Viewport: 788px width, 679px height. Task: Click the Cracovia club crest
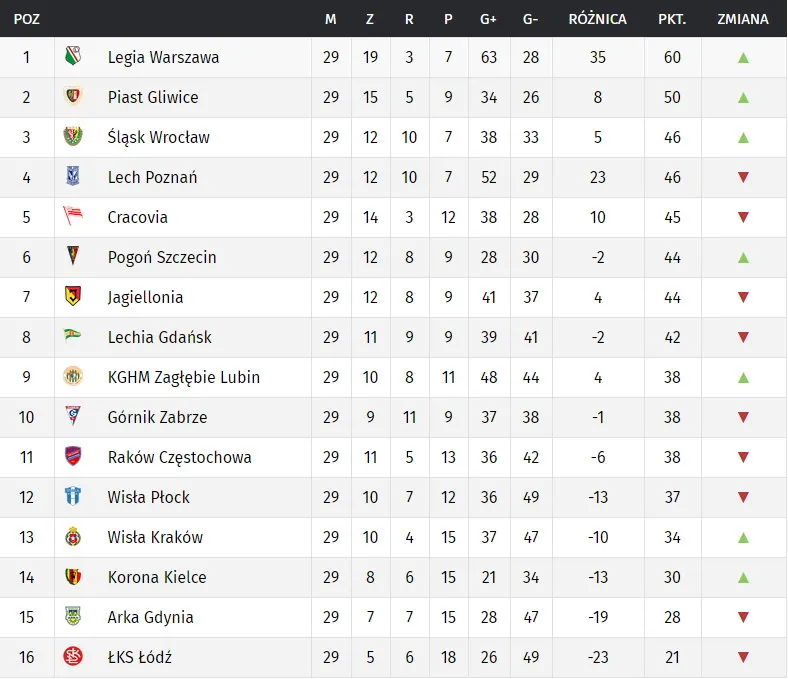tap(72, 217)
